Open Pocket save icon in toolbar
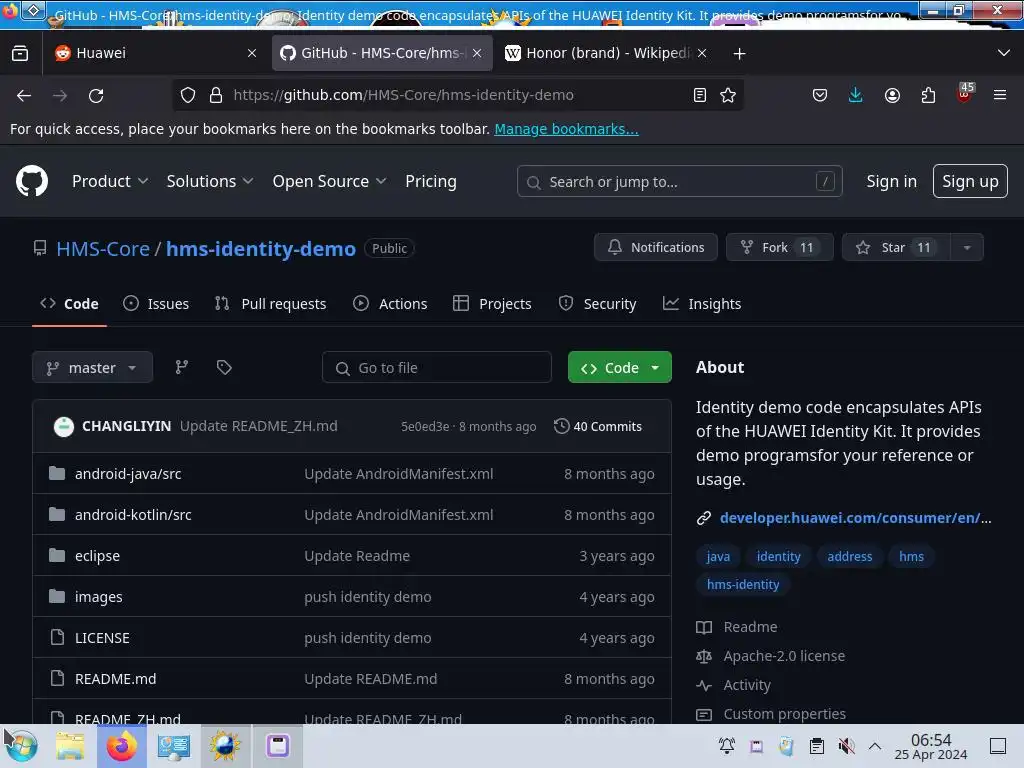The height and width of the screenshot is (768, 1024). click(820, 95)
